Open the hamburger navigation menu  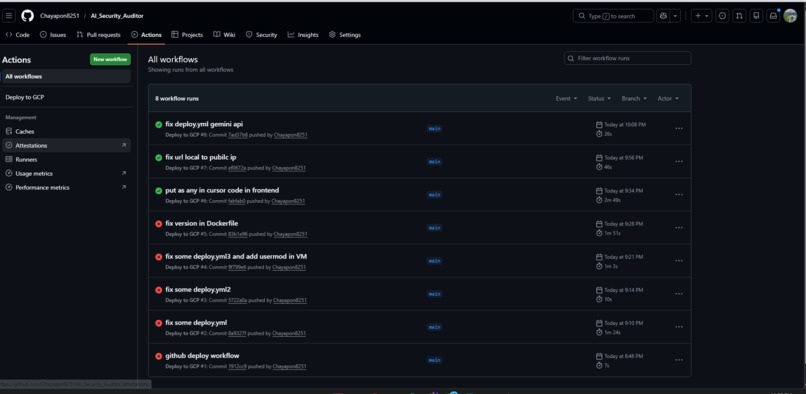tap(9, 16)
